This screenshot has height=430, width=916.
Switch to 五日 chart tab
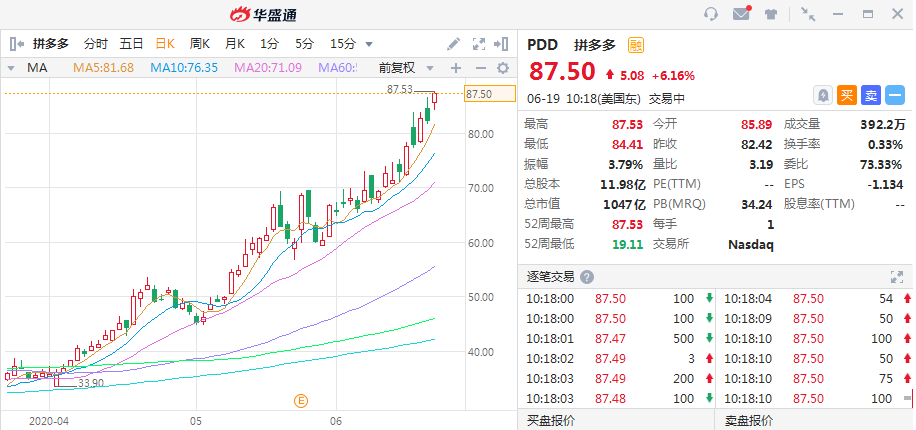131,44
